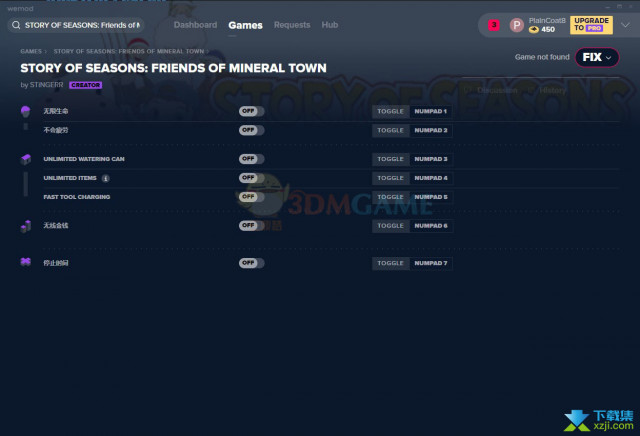Open the account menu chevron beside Upgrade
This screenshot has height=436, width=640.
pyautogui.click(x=625, y=25)
